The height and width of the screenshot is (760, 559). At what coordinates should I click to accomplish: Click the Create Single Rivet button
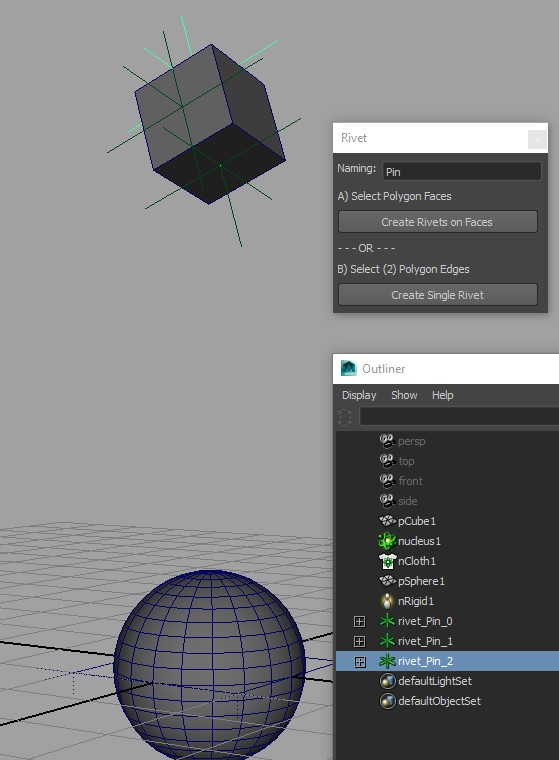tap(438, 295)
